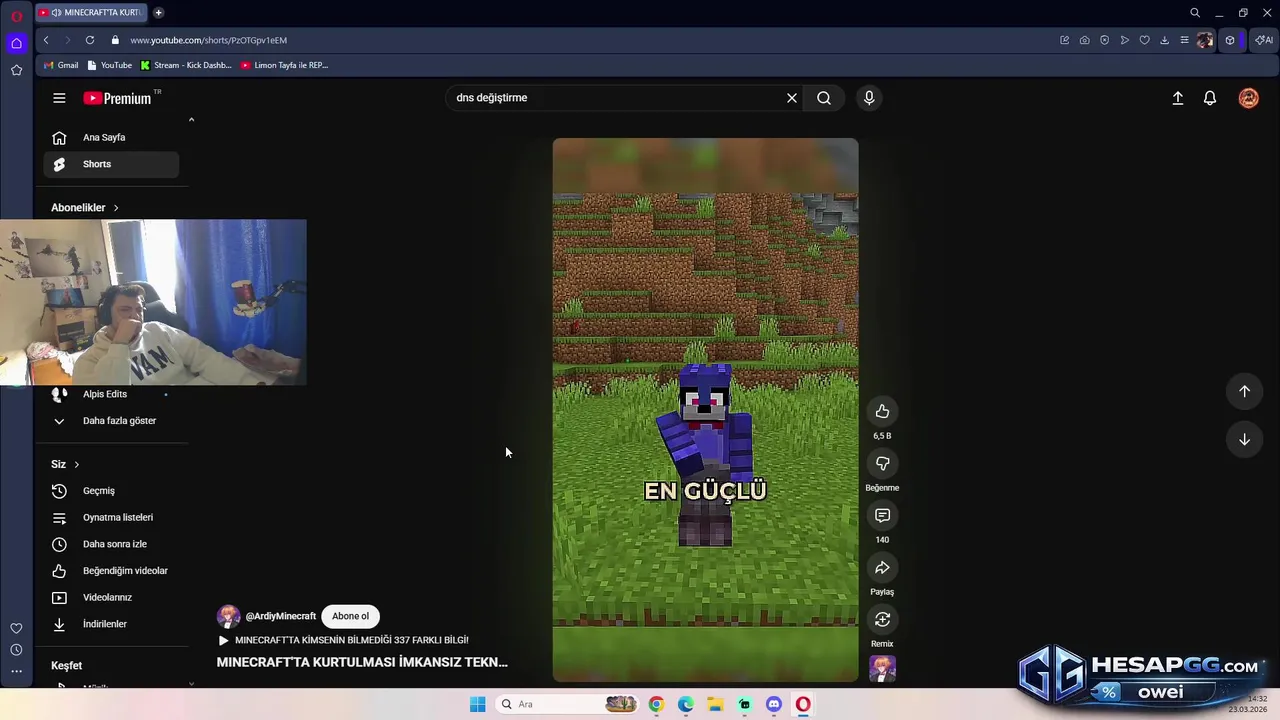The height and width of the screenshot is (720, 1280).
Task: Subscribe with the Abone ol button
Action: (350, 616)
